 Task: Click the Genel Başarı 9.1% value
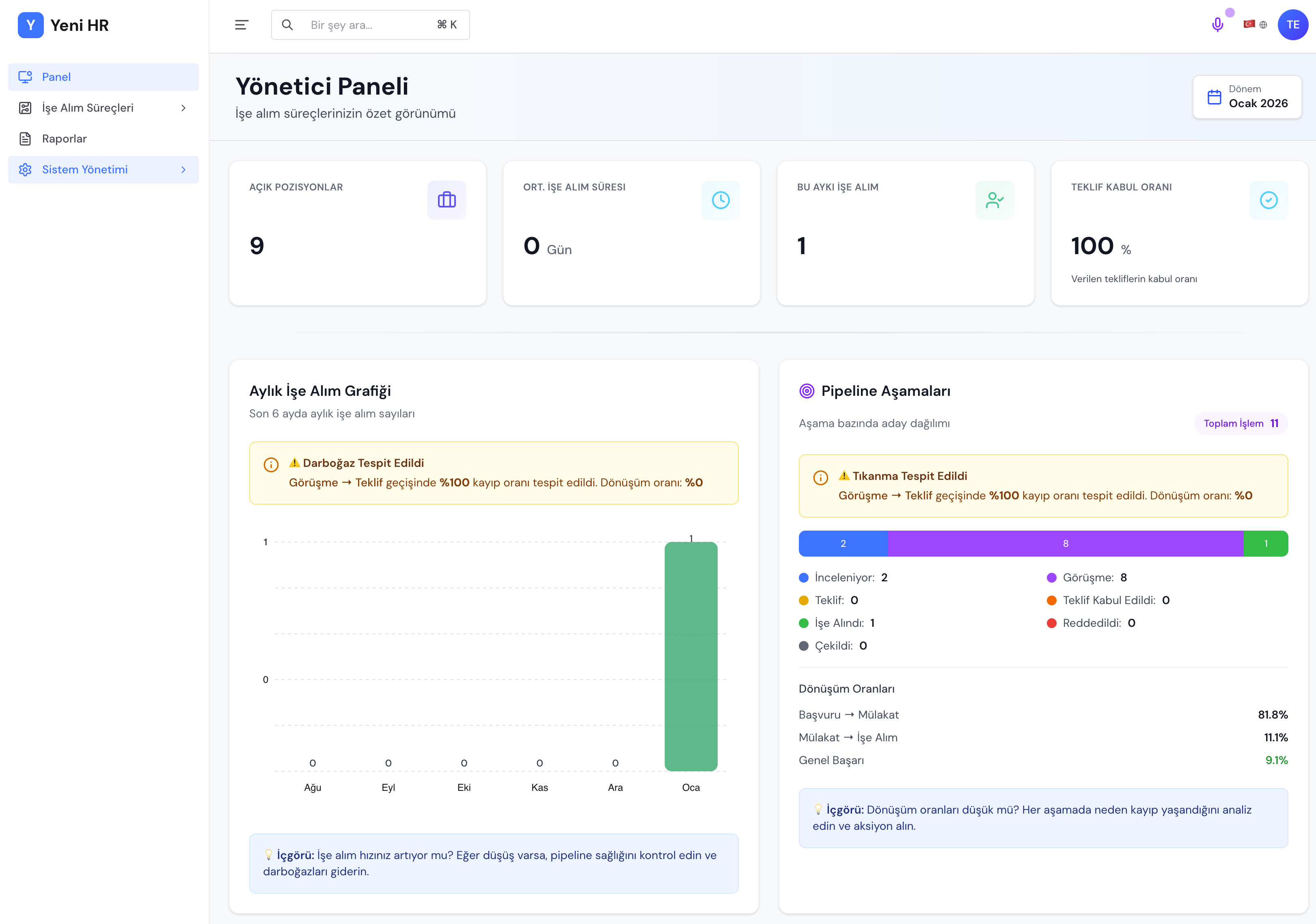(1277, 760)
